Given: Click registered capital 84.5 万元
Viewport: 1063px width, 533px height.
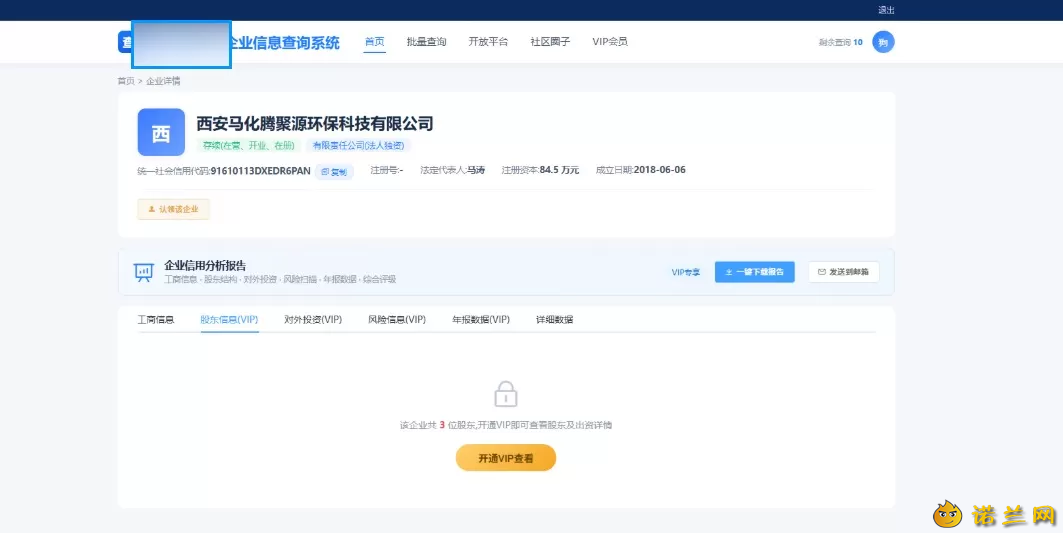Looking at the screenshot, I should coord(559,170).
